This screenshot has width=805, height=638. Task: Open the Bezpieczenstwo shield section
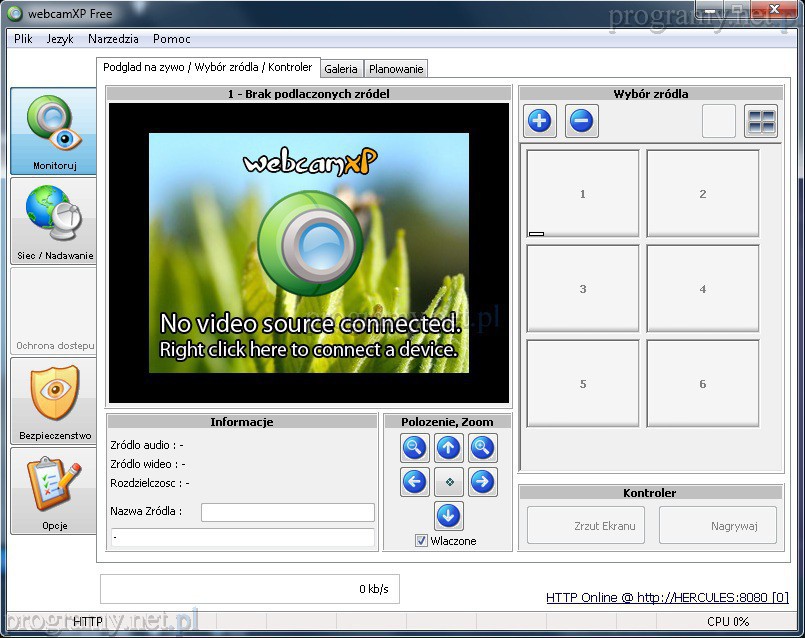point(54,401)
